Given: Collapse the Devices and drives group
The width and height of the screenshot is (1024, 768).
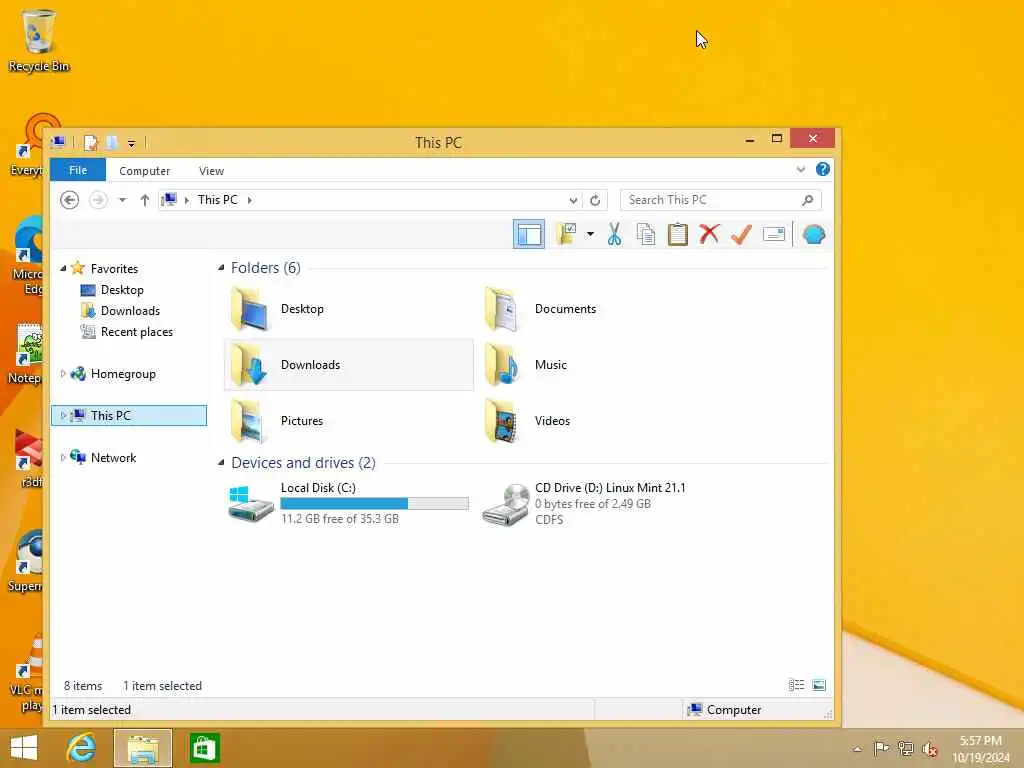Looking at the screenshot, I should click(x=221, y=463).
